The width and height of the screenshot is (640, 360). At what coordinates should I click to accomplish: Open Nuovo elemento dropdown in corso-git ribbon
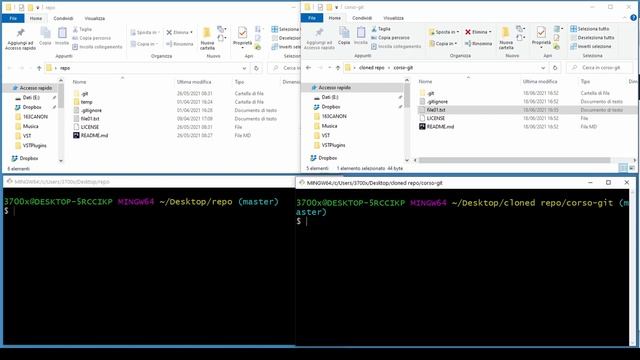tap(520, 29)
